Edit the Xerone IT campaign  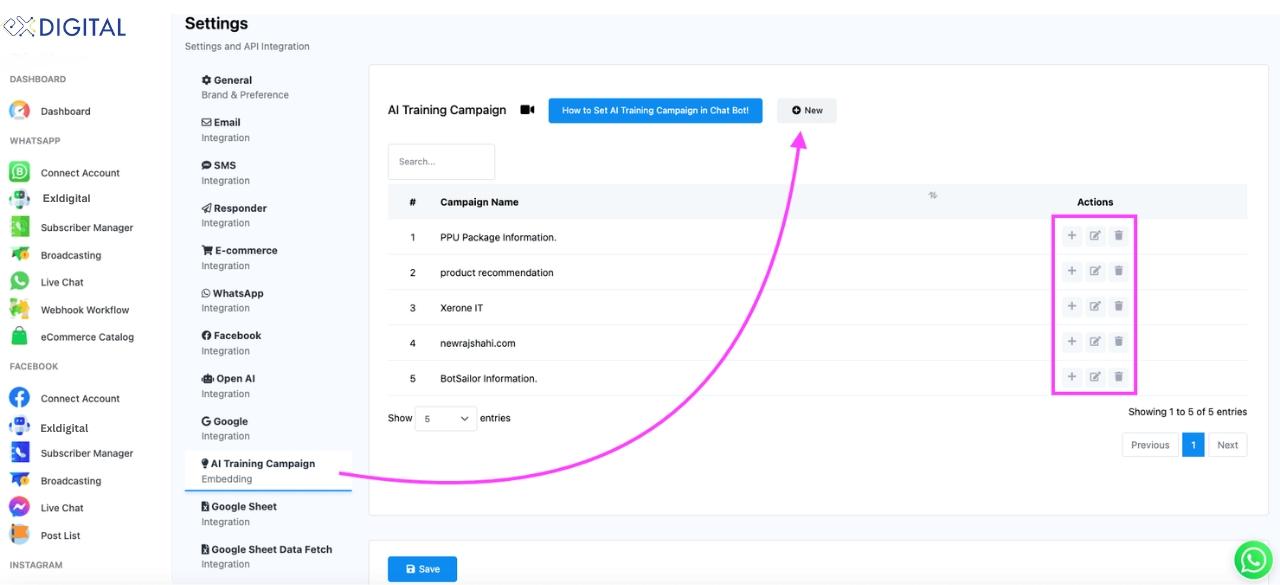[1095, 306]
